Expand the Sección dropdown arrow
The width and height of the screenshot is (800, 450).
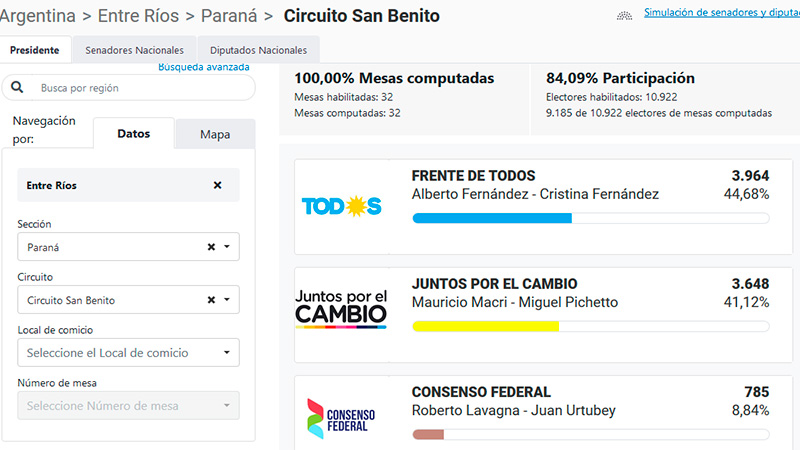(x=227, y=247)
